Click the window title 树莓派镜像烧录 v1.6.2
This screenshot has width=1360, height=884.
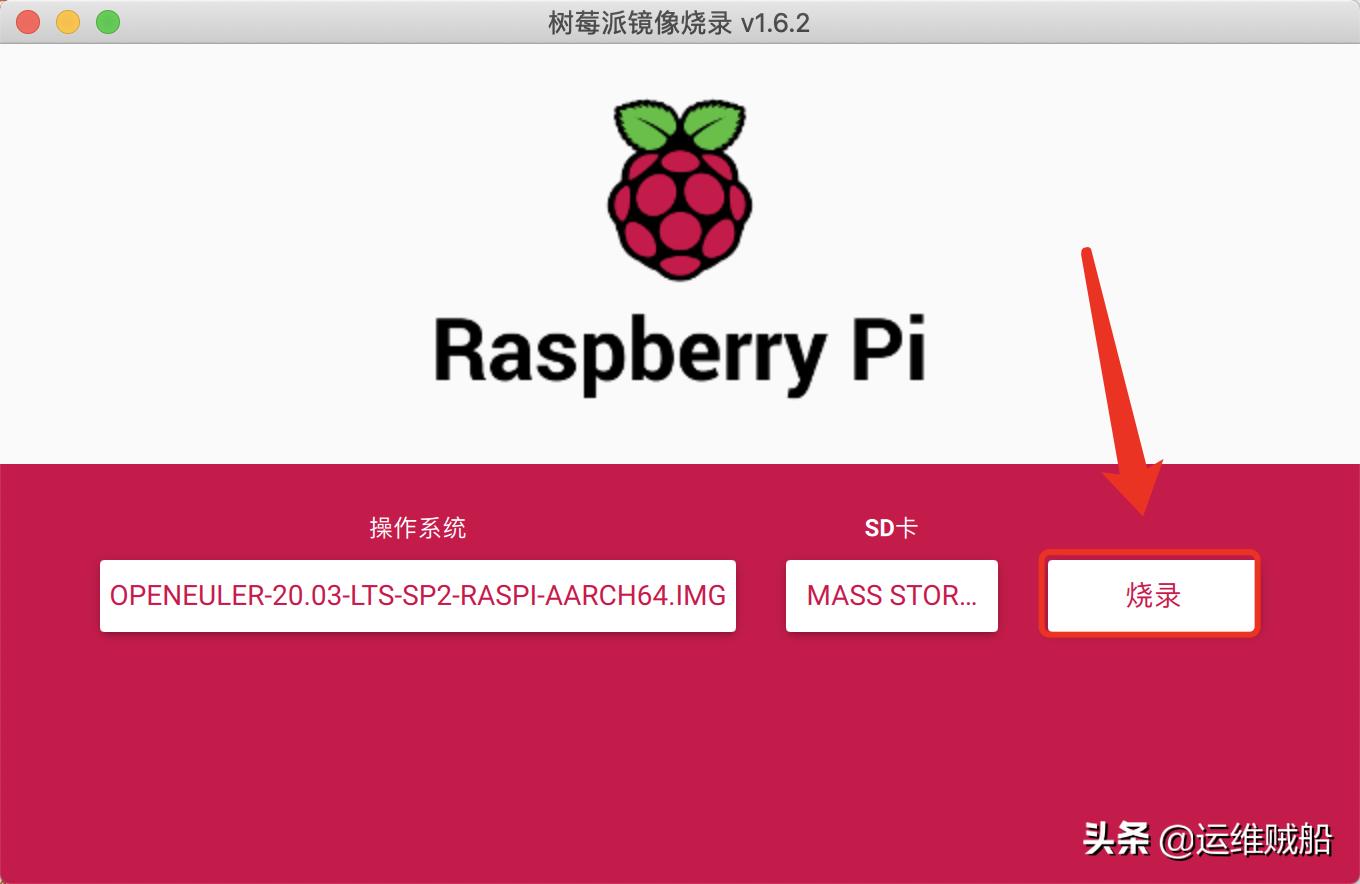pos(679,22)
